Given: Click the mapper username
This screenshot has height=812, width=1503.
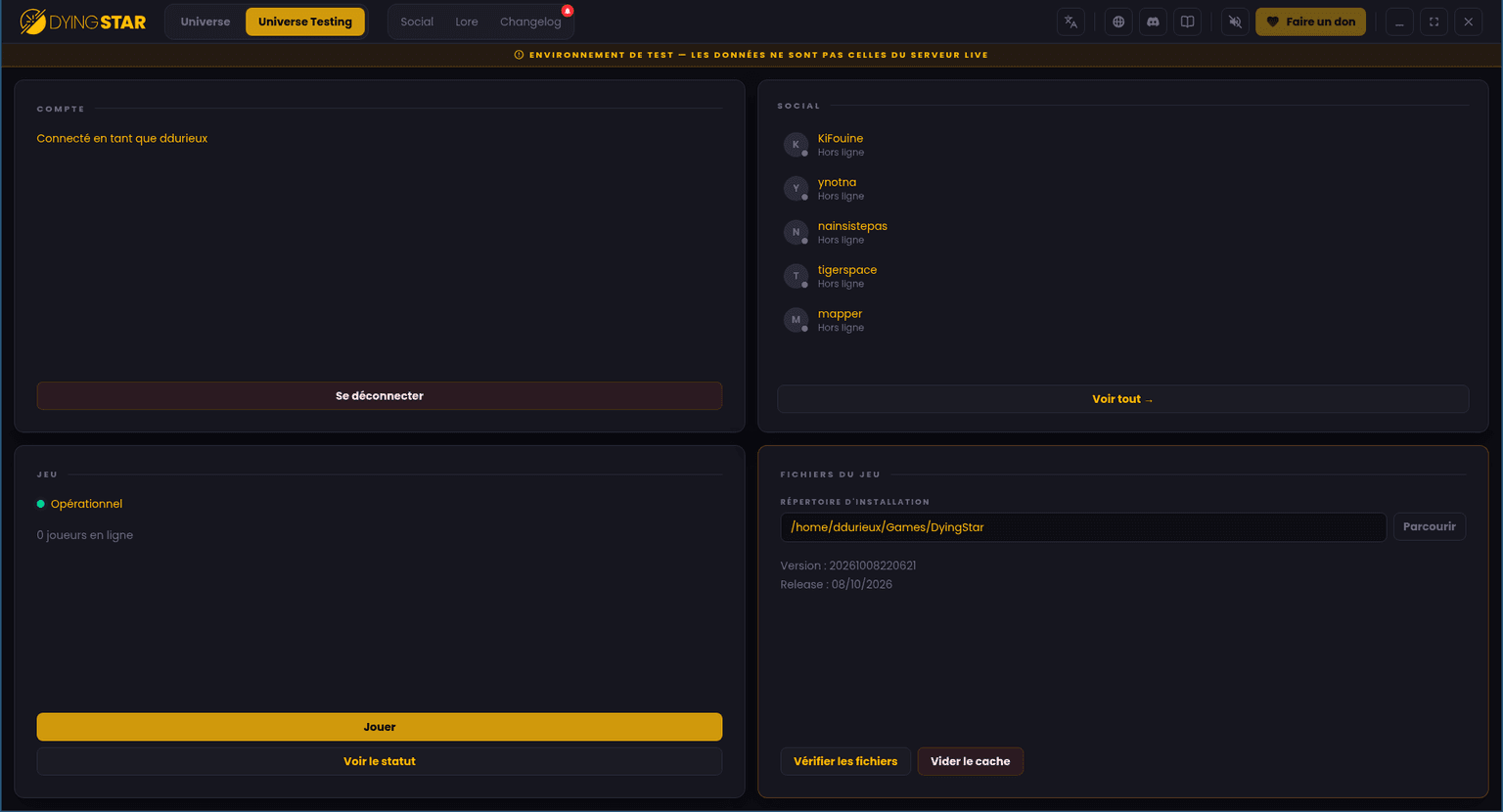Looking at the screenshot, I should pos(840,314).
